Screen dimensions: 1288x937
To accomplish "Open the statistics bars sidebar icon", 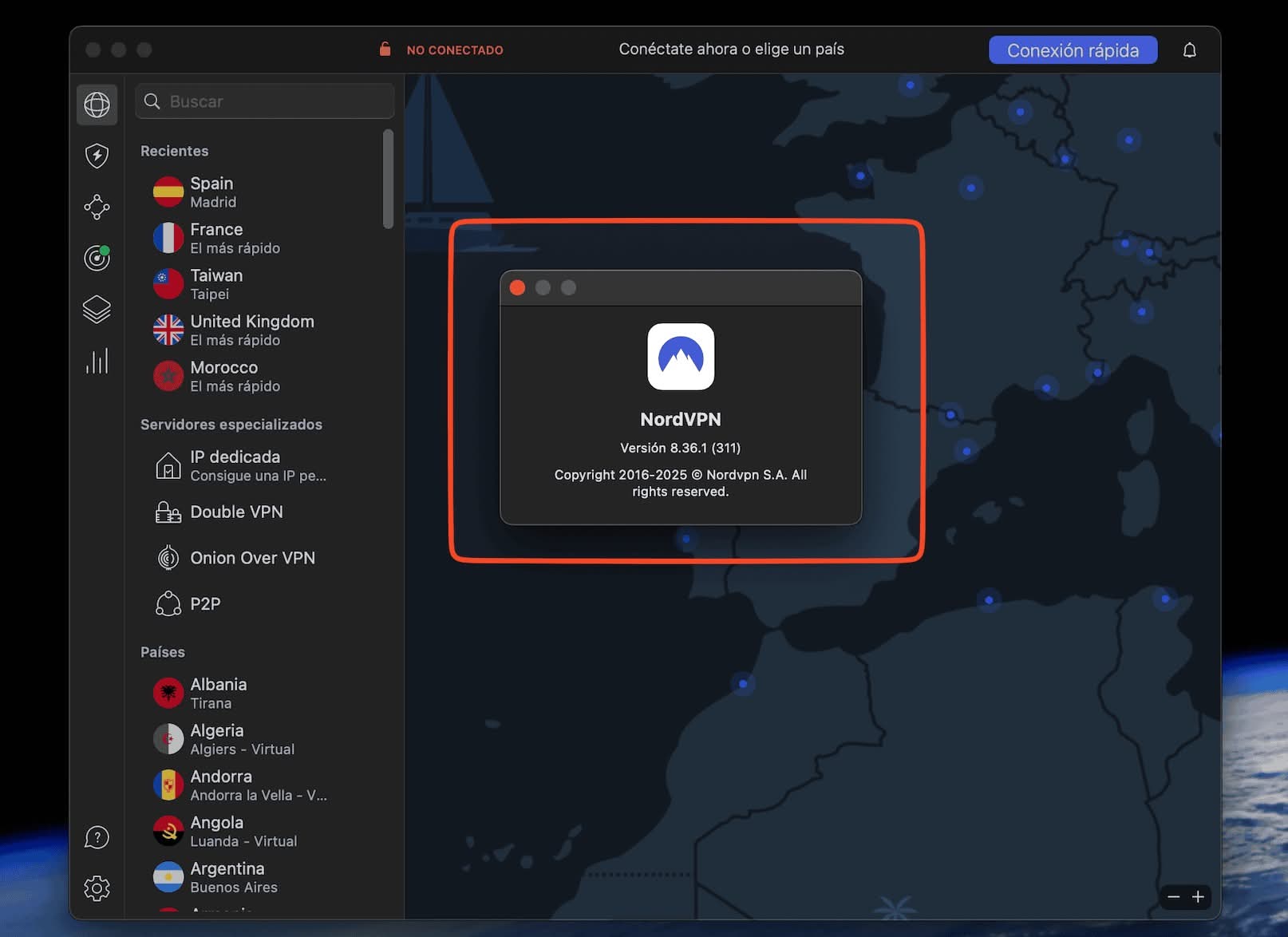I will pos(97,361).
